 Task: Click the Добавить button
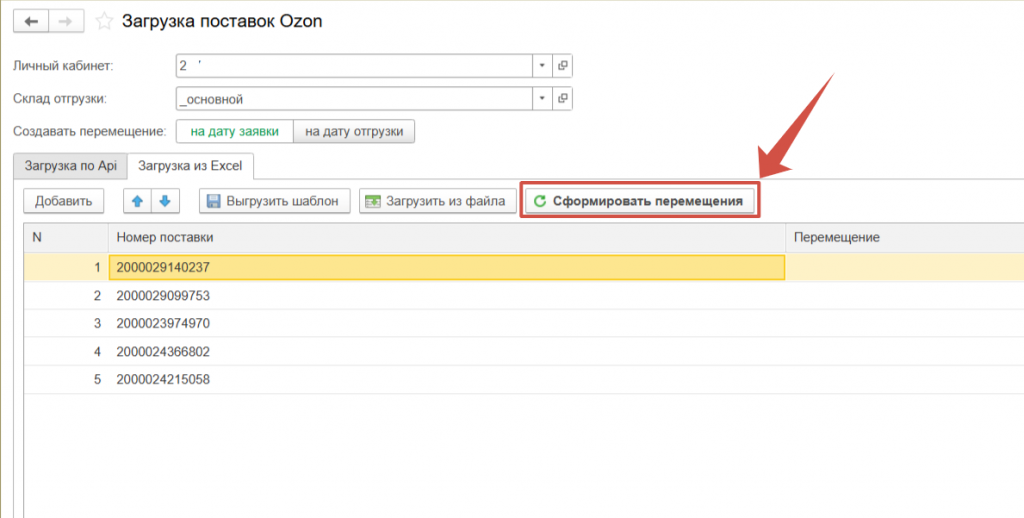63,201
